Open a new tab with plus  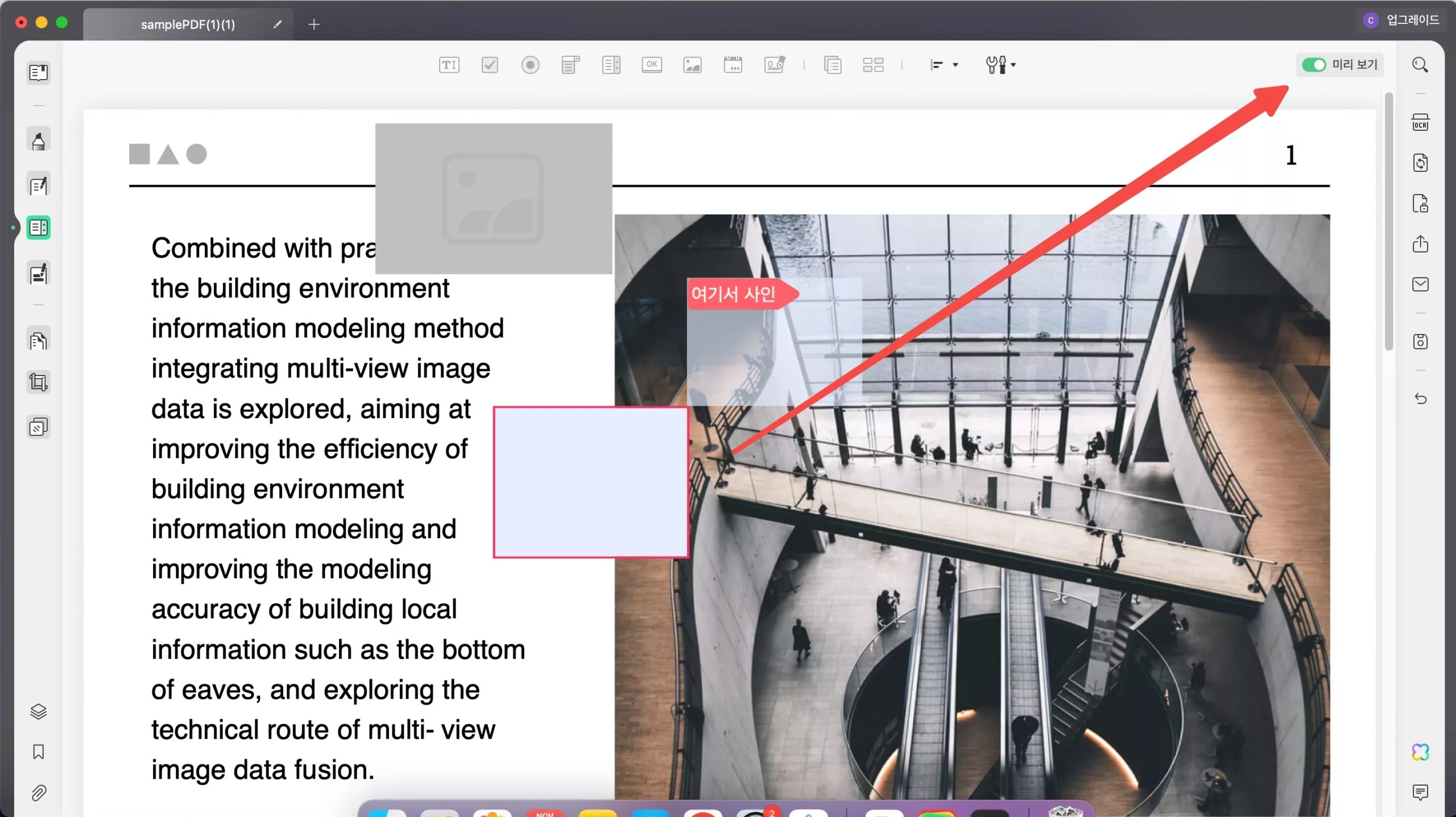[314, 24]
